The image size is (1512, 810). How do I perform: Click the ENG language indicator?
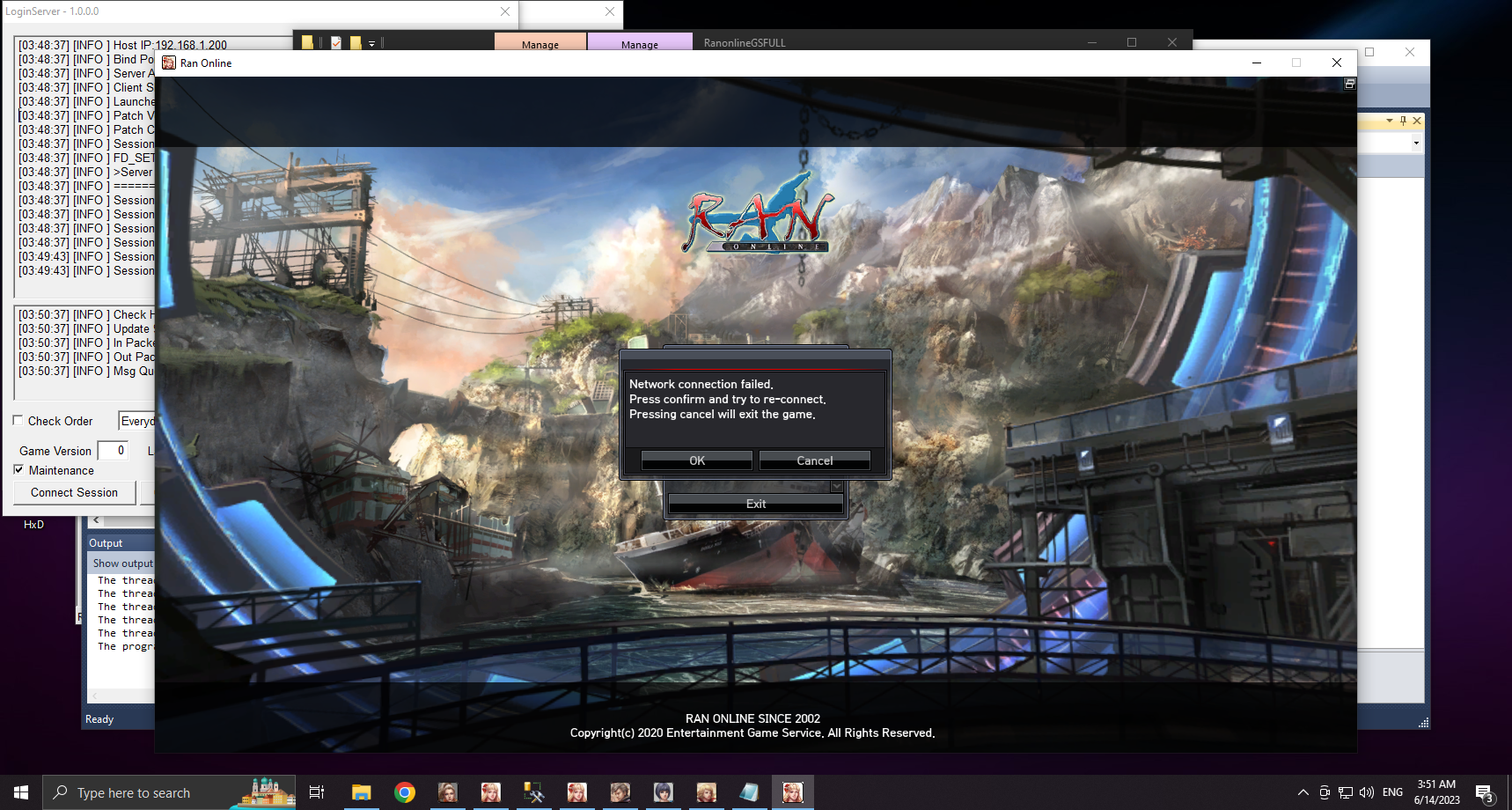[x=1392, y=792]
